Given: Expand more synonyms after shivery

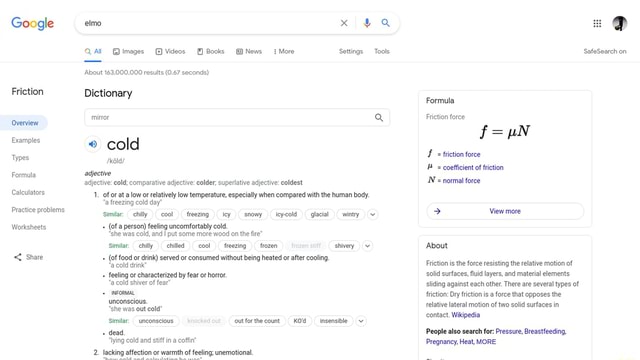Looking at the screenshot, I should point(367,246).
